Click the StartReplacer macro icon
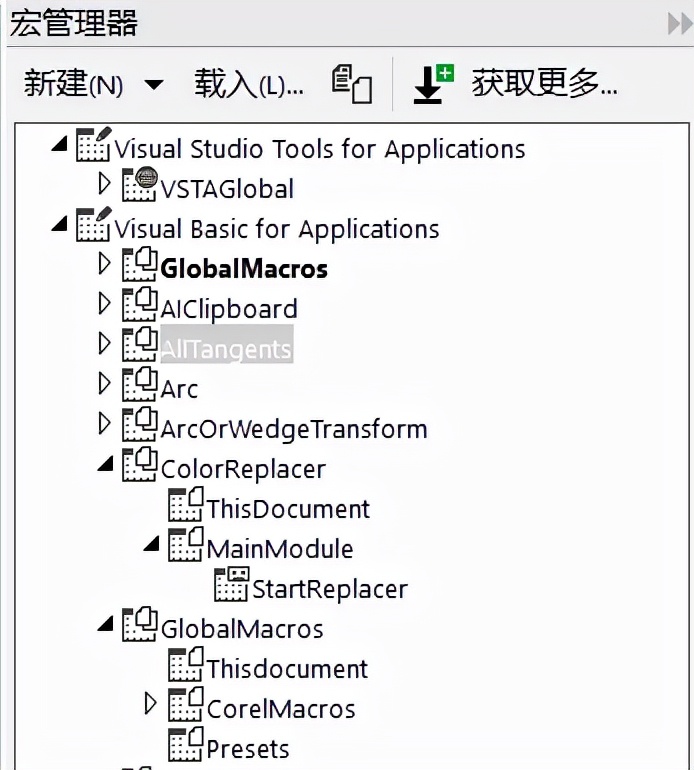 [x=231, y=584]
